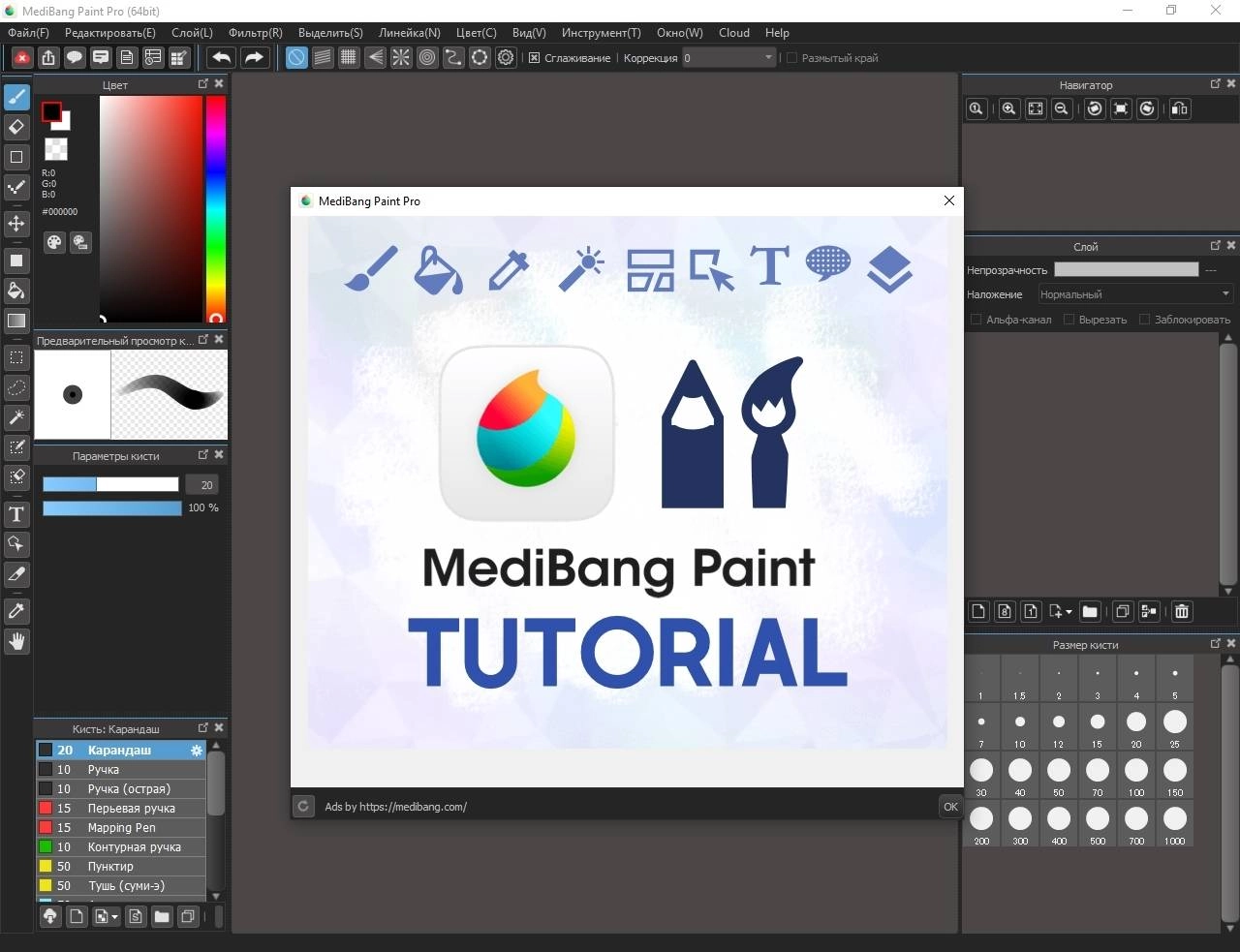Pick the Gradient tool

pyautogui.click(x=16, y=321)
